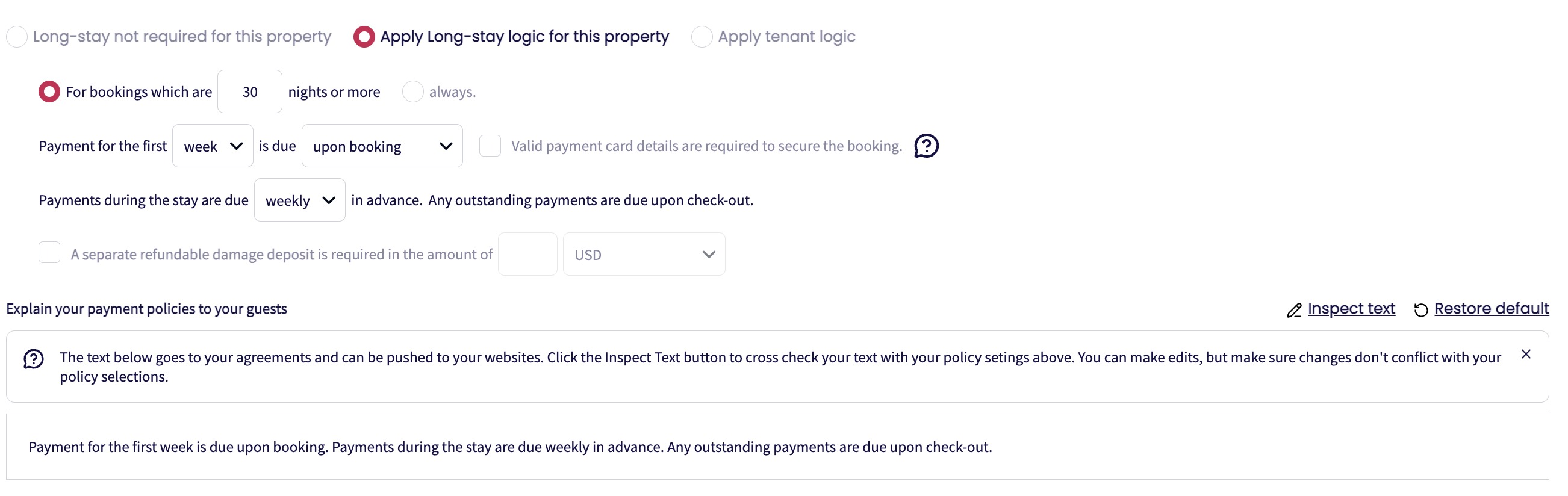
Task: Select the 'Apply tenant logic' radio option
Action: click(x=702, y=37)
